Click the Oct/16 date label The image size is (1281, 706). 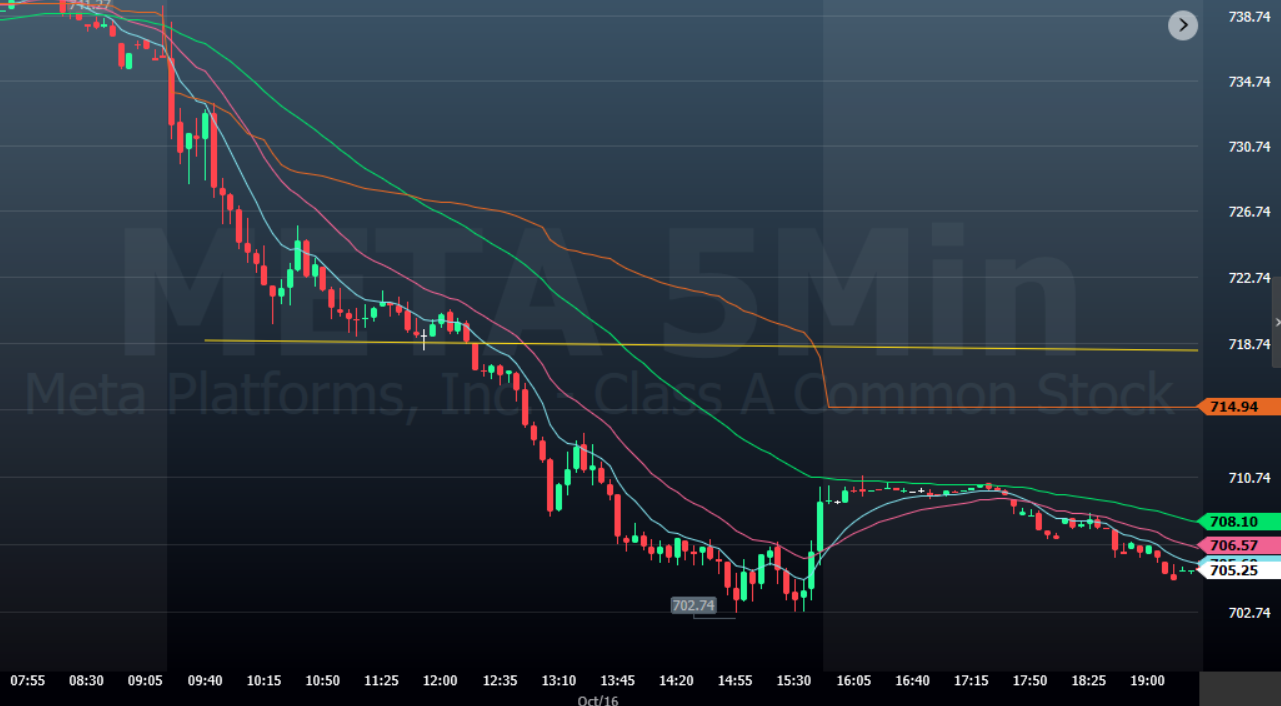coord(598,700)
